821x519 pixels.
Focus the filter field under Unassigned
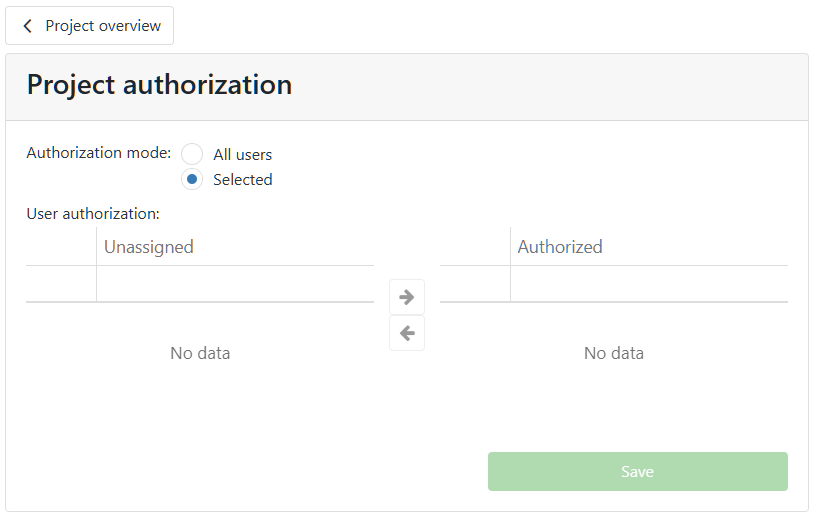click(234, 284)
